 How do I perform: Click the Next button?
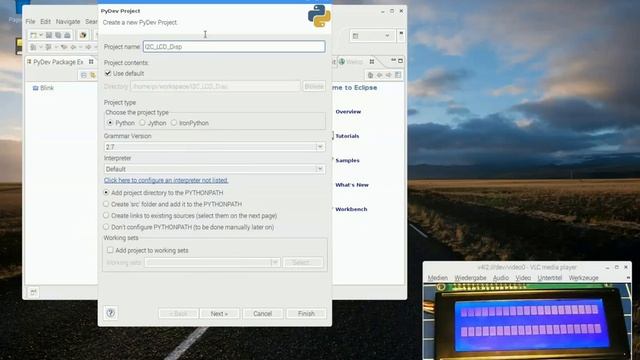tap(219, 313)
